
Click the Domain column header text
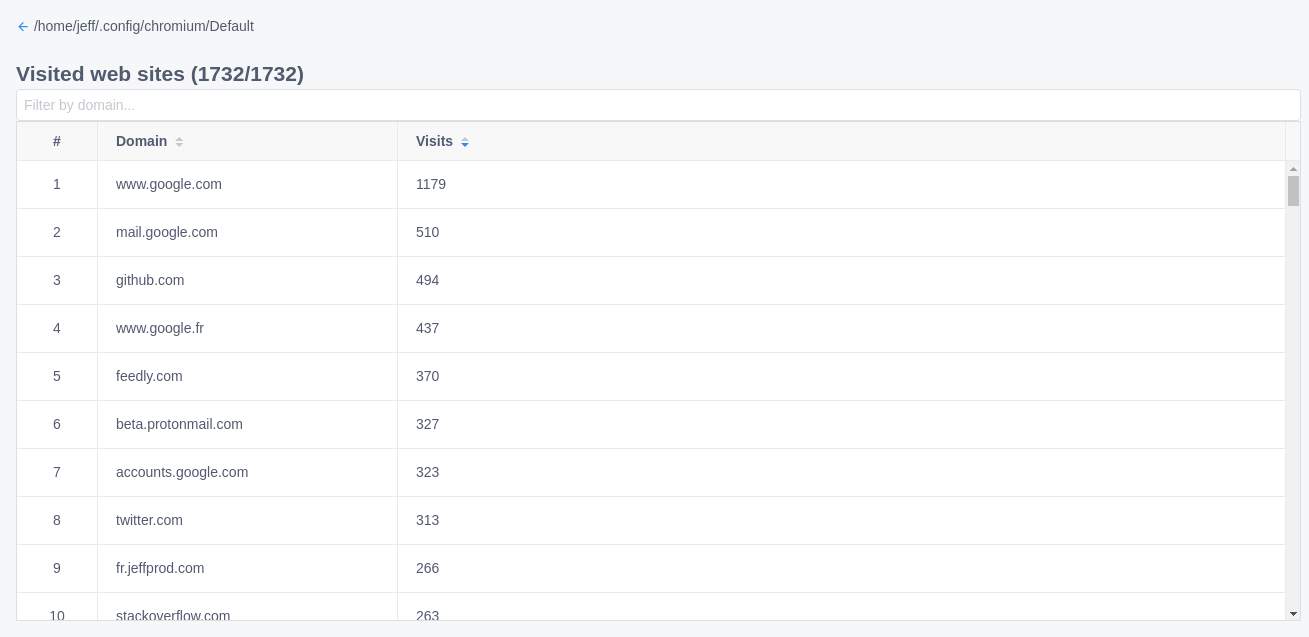click(141, 141)
